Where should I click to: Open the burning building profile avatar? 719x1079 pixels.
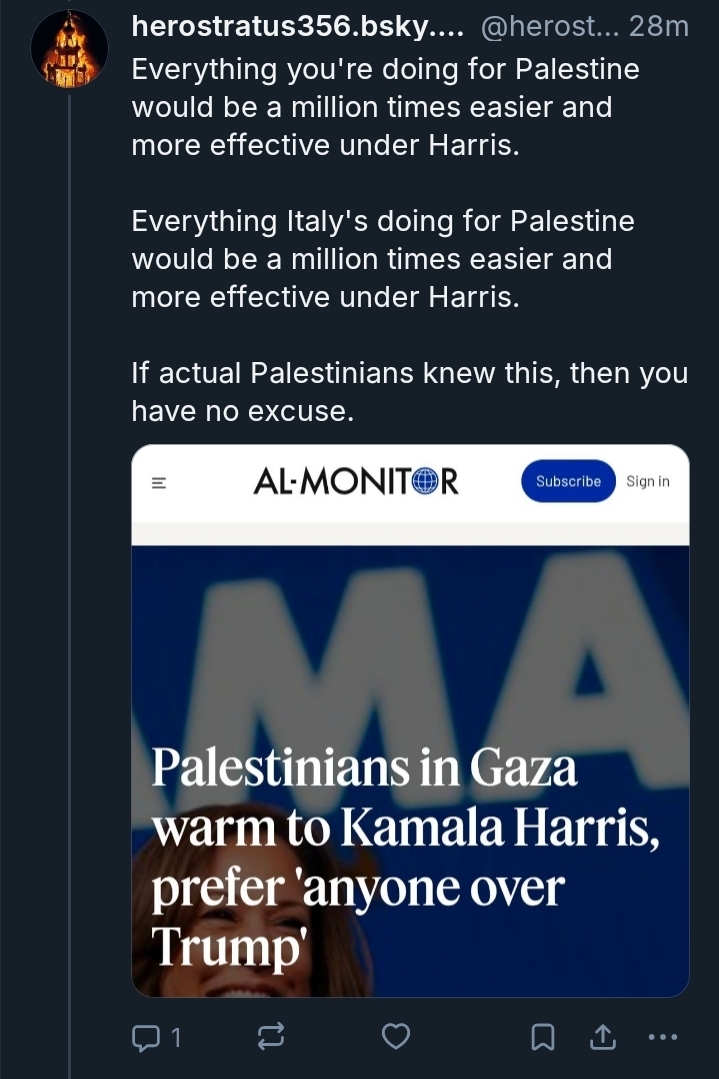tap(69, 49)
